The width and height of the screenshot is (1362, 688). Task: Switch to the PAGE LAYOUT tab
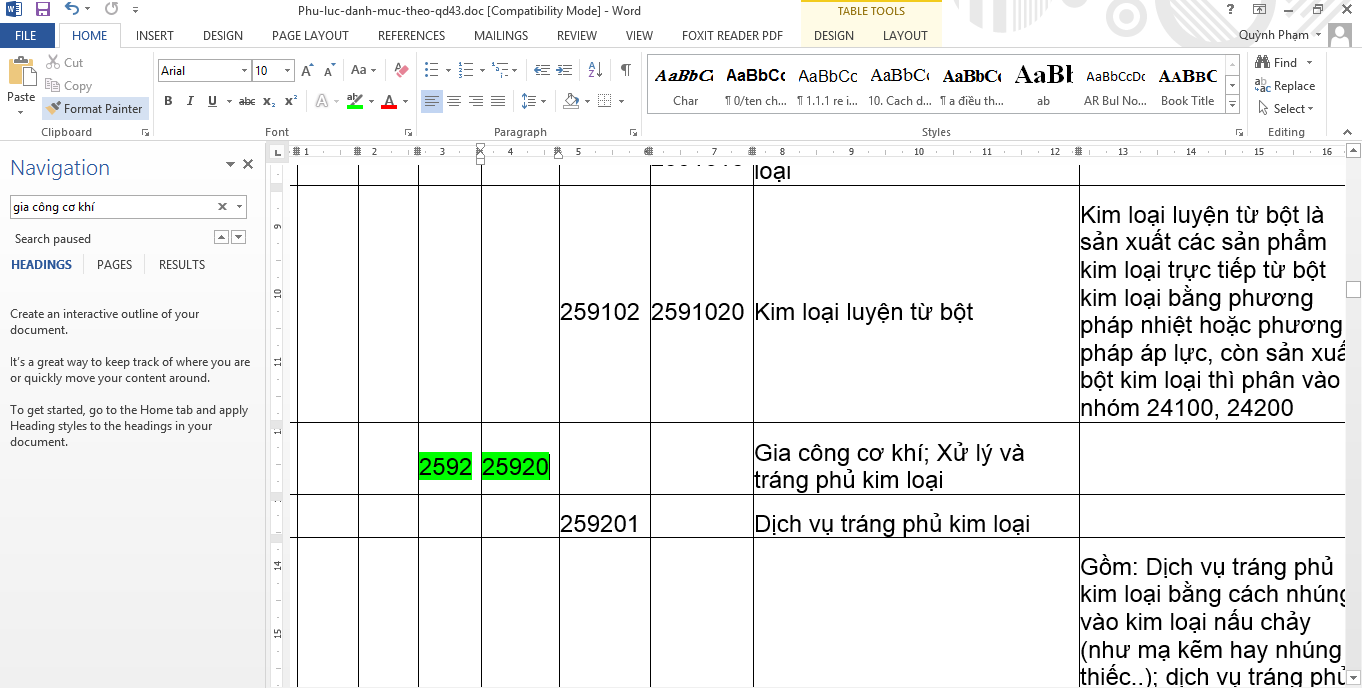coord(310,35)
